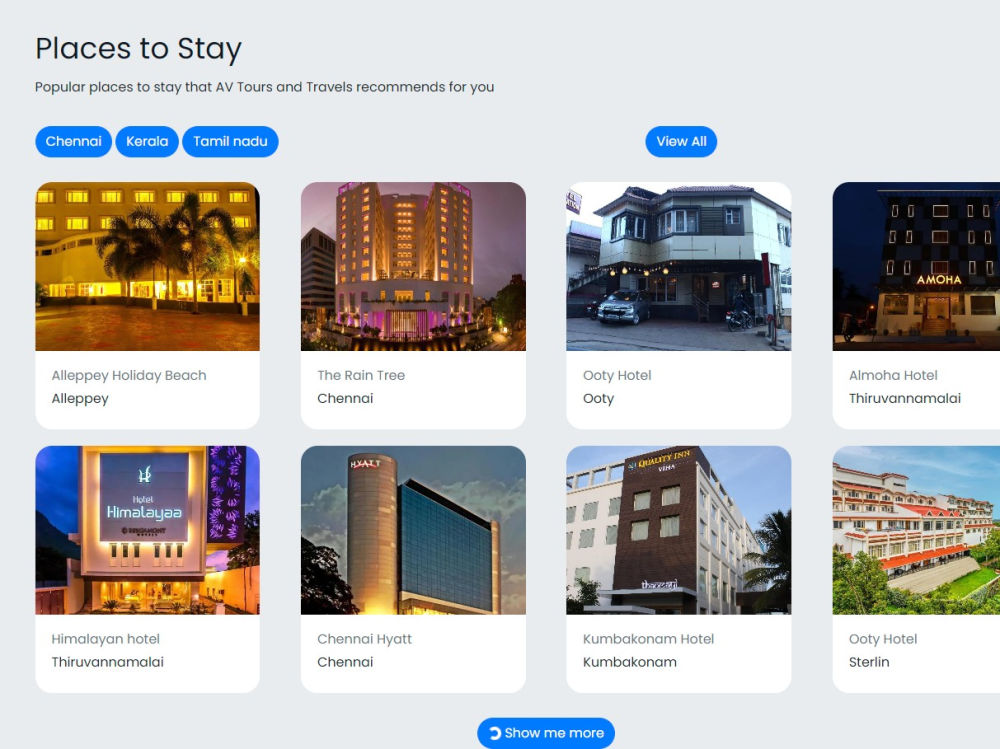Click the Himalayan hotel name link
Screen dimensions: 1000x749
pos(107,638)
